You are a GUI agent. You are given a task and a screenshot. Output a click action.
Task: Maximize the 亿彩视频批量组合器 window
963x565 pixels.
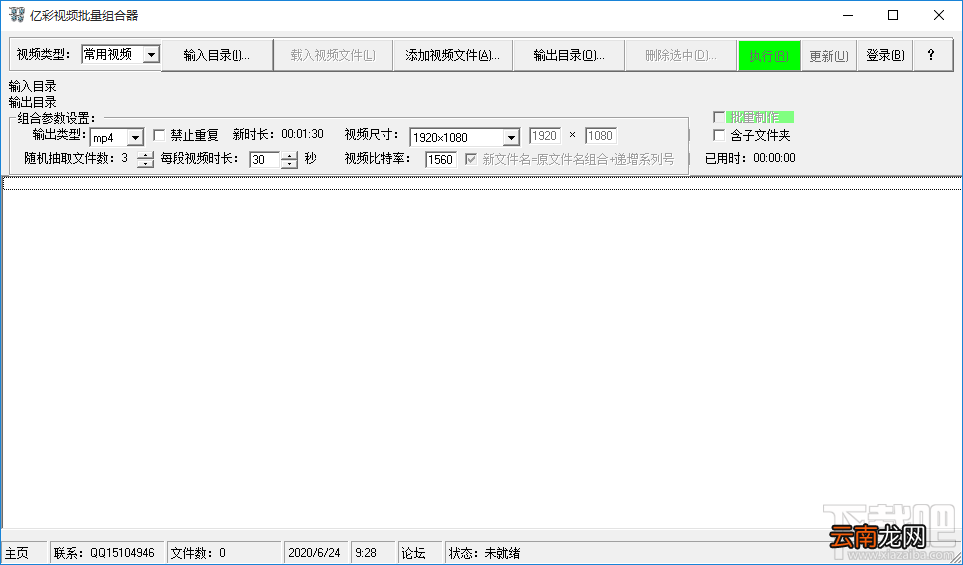(x=894, y=15)
